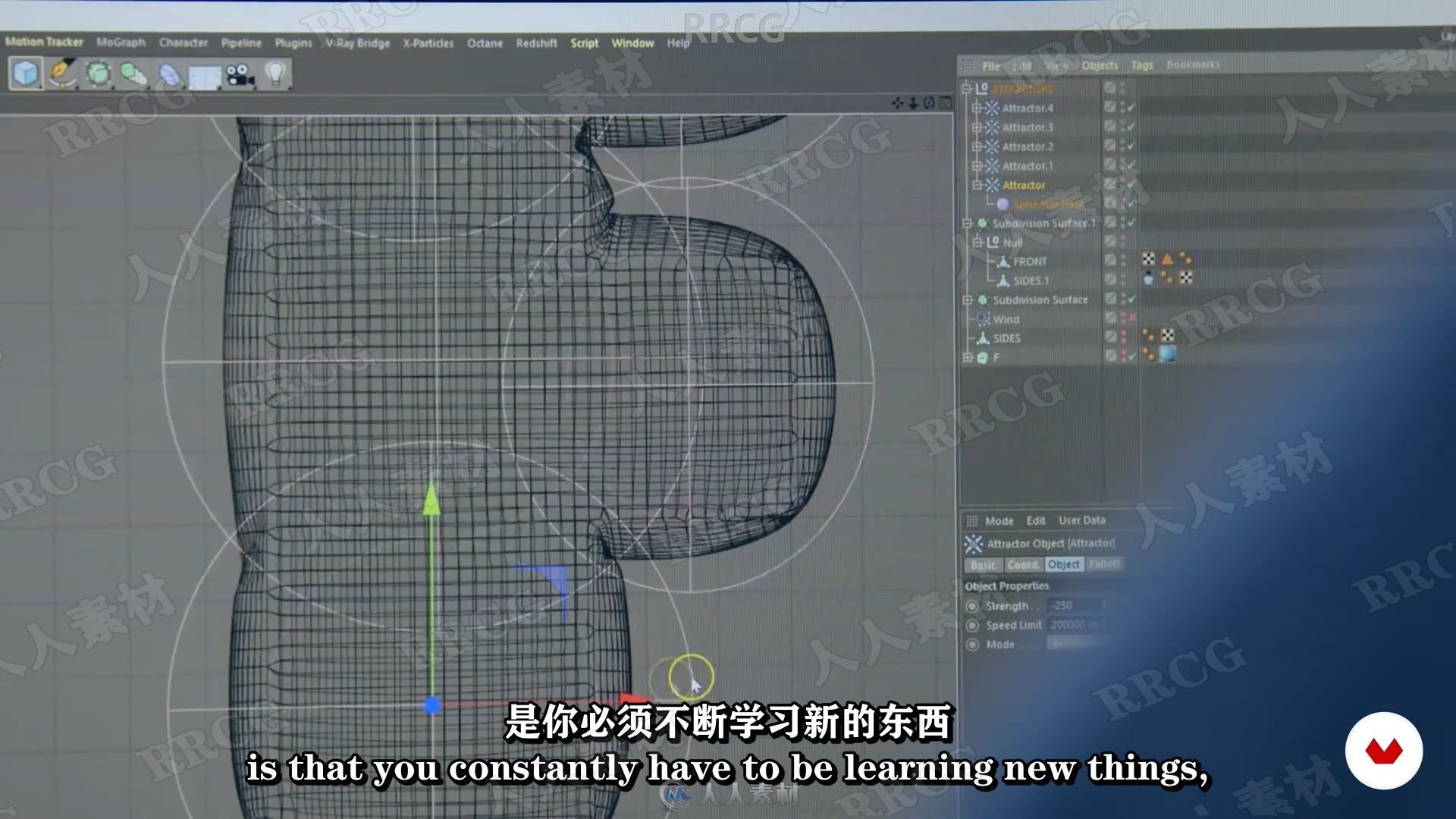
Task: Select the Spline Pen tool
Action: click(x=62, y=74)
